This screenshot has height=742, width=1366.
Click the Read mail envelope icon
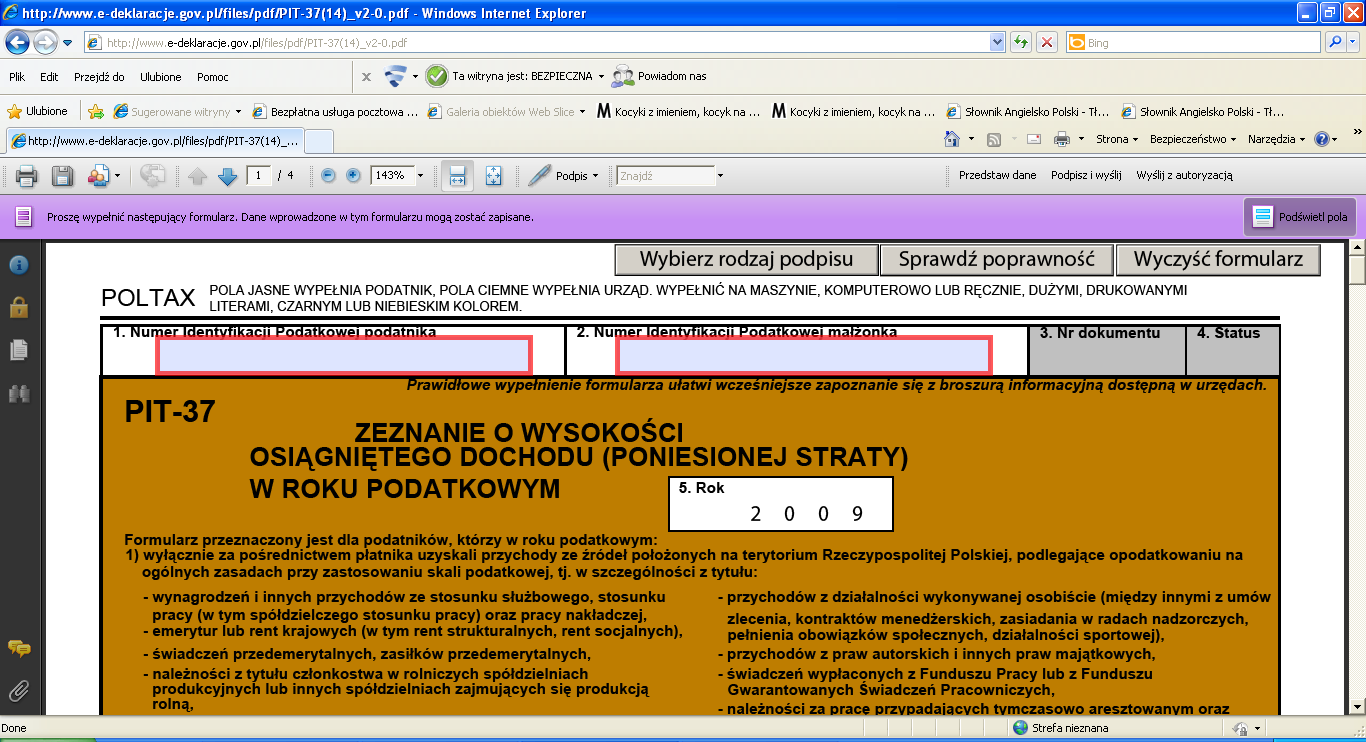[1033, 139]
